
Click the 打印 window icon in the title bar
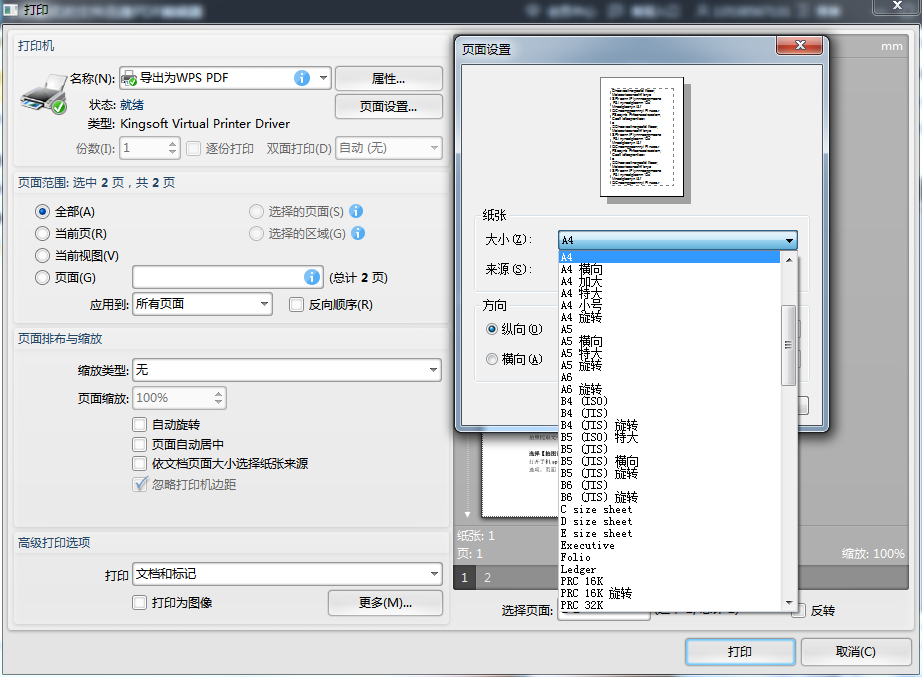12,10
